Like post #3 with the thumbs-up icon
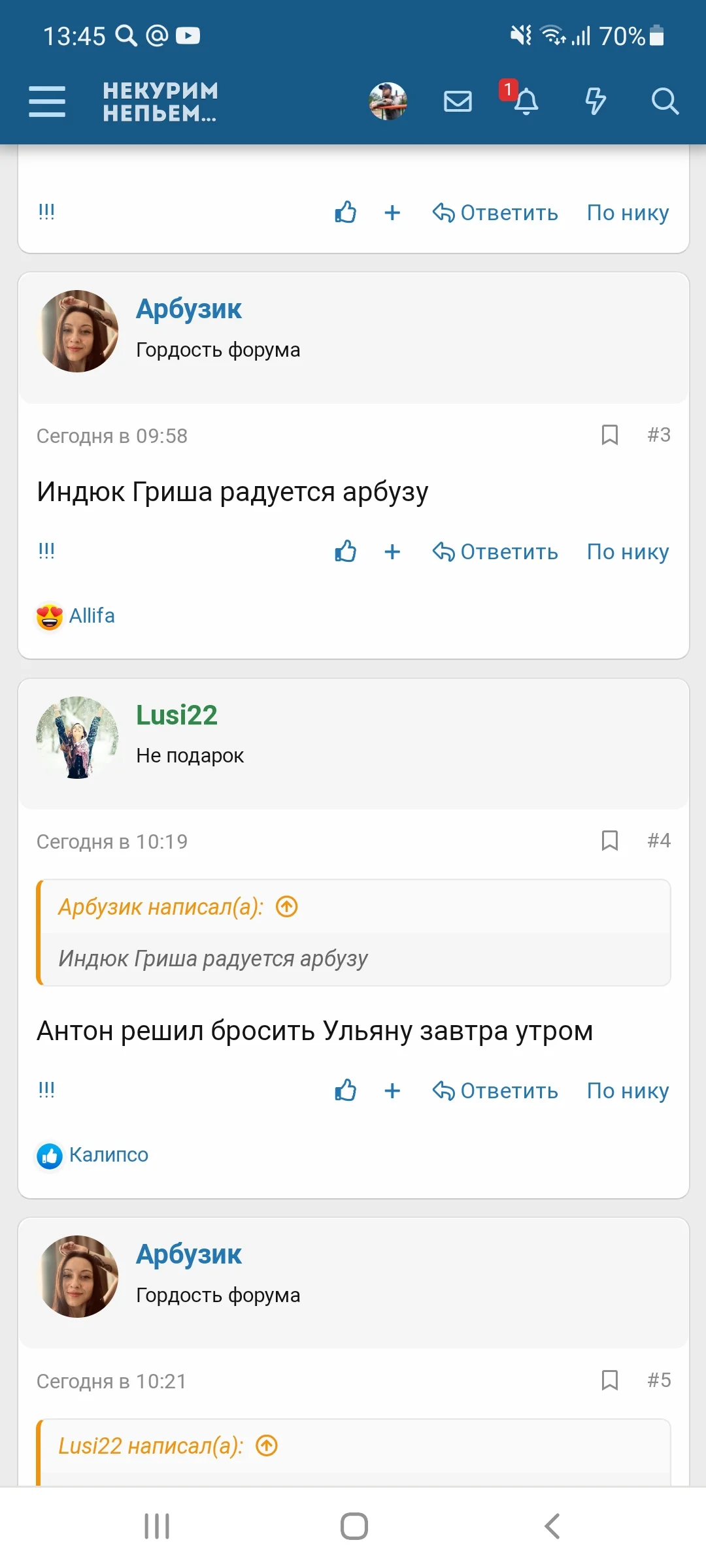Image resolution: width=706 pixels, height=1568 pixels. click(x=345, y=552)
